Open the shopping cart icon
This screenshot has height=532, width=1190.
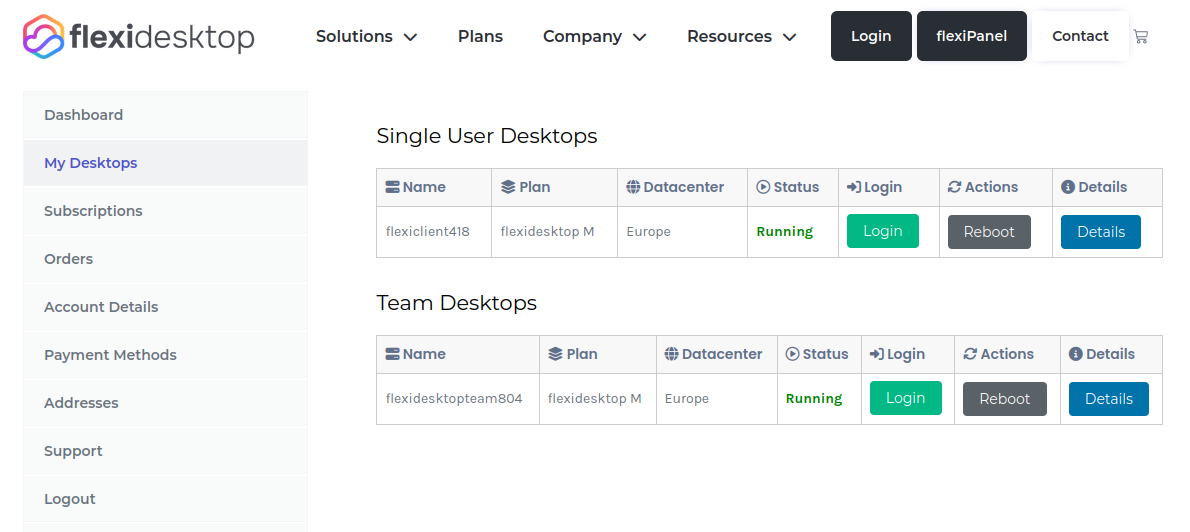click(x=1141, y=37)
